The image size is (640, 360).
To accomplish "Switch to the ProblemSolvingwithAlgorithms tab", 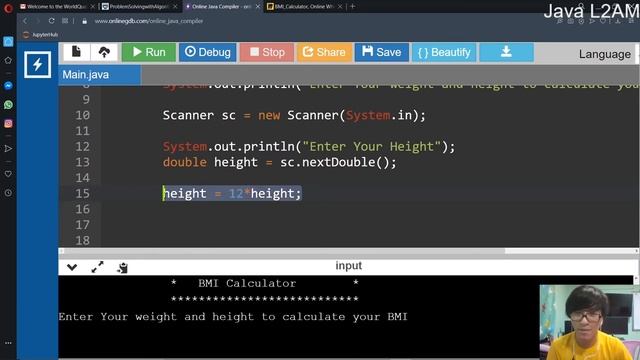I will pos(139,7).
